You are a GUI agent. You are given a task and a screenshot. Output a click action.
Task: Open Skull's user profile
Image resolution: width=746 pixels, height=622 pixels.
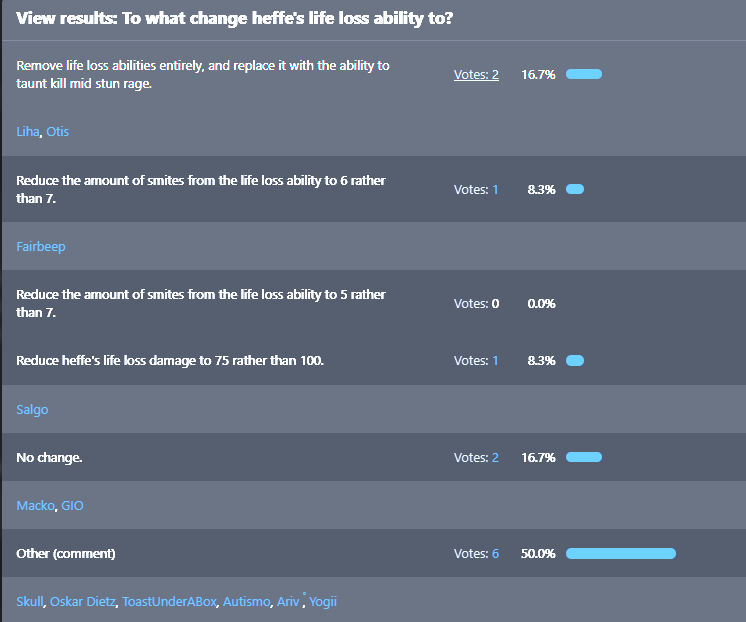click(30, 602)
